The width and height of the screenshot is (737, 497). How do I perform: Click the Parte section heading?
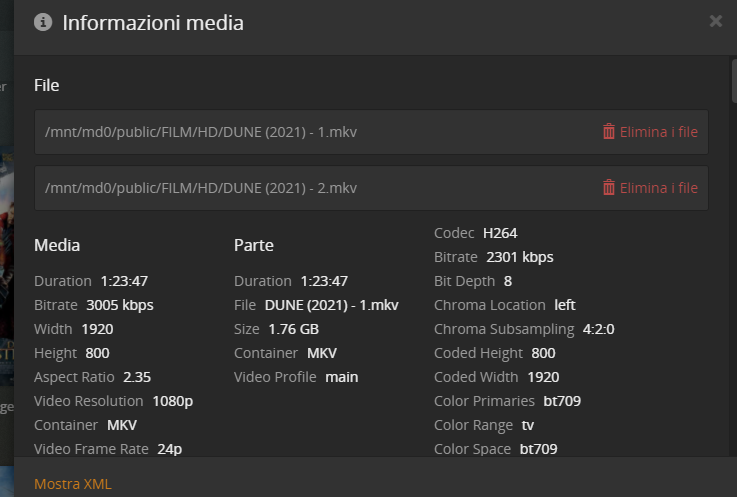254,245
